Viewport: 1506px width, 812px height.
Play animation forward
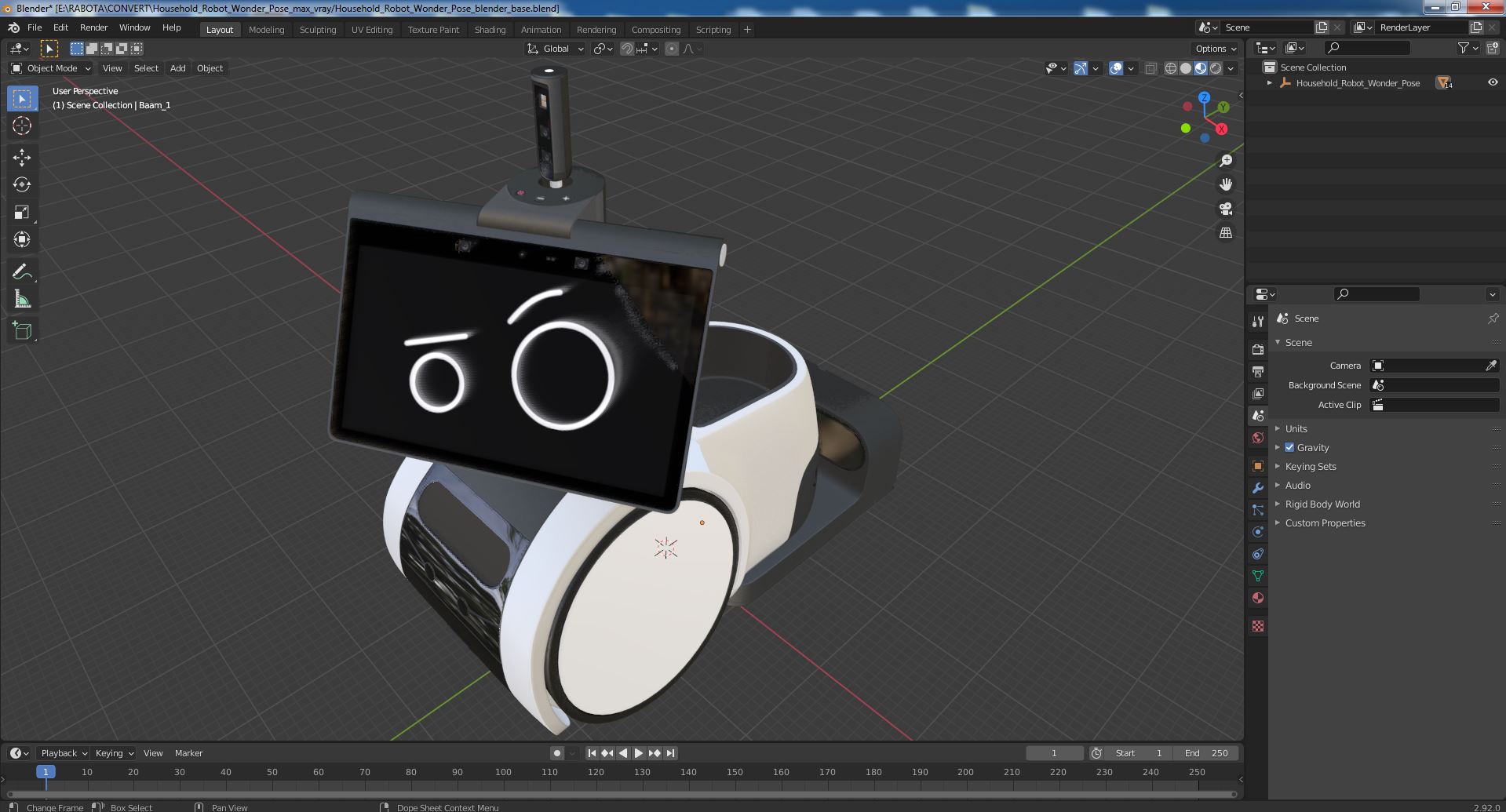click(x=639, y=753)
